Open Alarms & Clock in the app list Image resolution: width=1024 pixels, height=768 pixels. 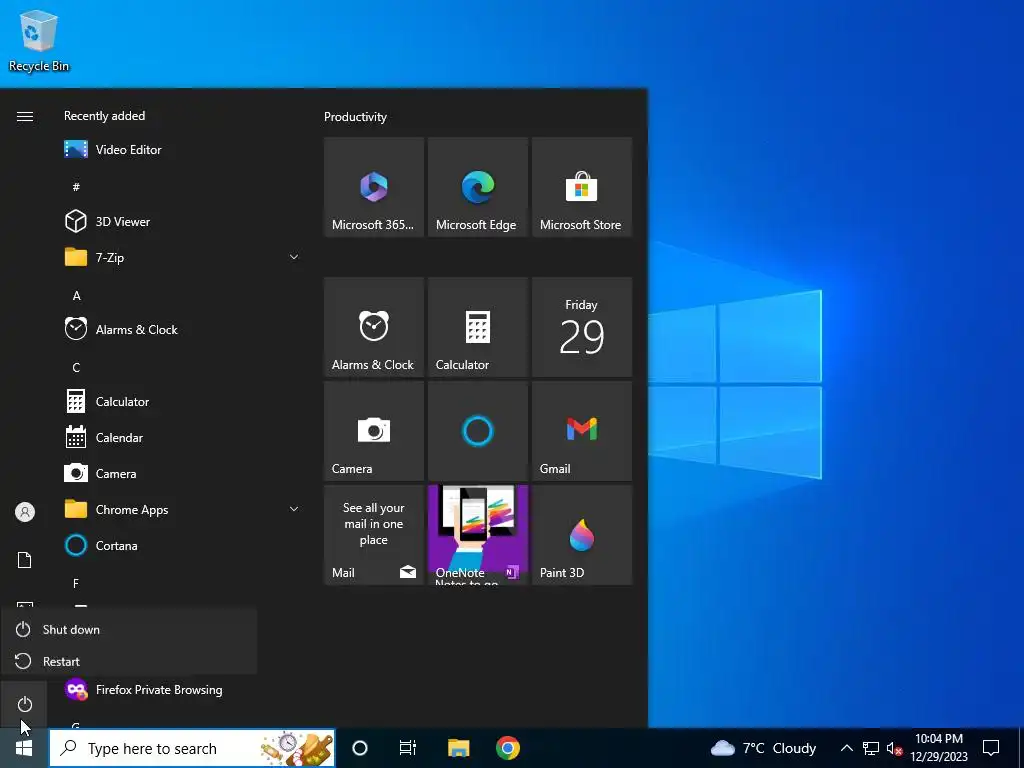[182, 330]
